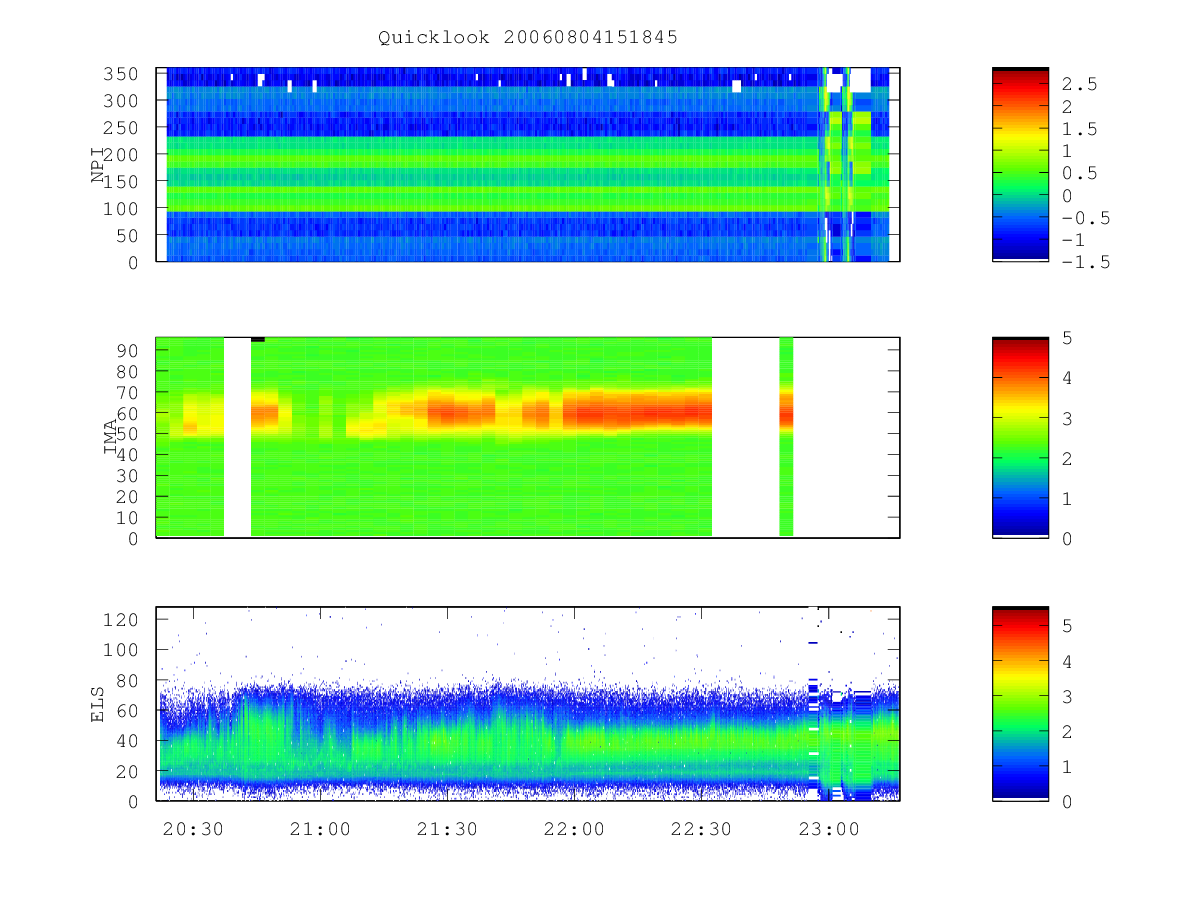Click the 21:00 time axis label
Image resolution: width=1200 pixels, height=900 pixels.
(x=320, y=828)
